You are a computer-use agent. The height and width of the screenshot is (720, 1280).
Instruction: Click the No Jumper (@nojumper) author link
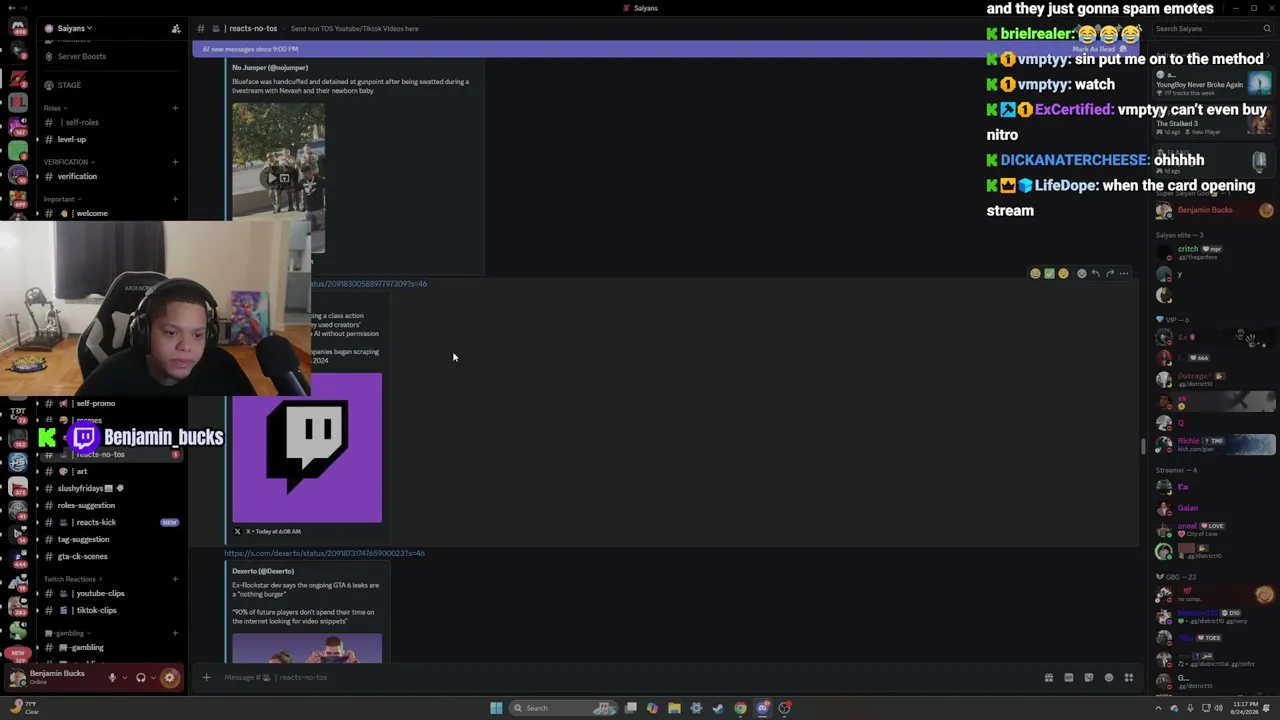(270, 67)
